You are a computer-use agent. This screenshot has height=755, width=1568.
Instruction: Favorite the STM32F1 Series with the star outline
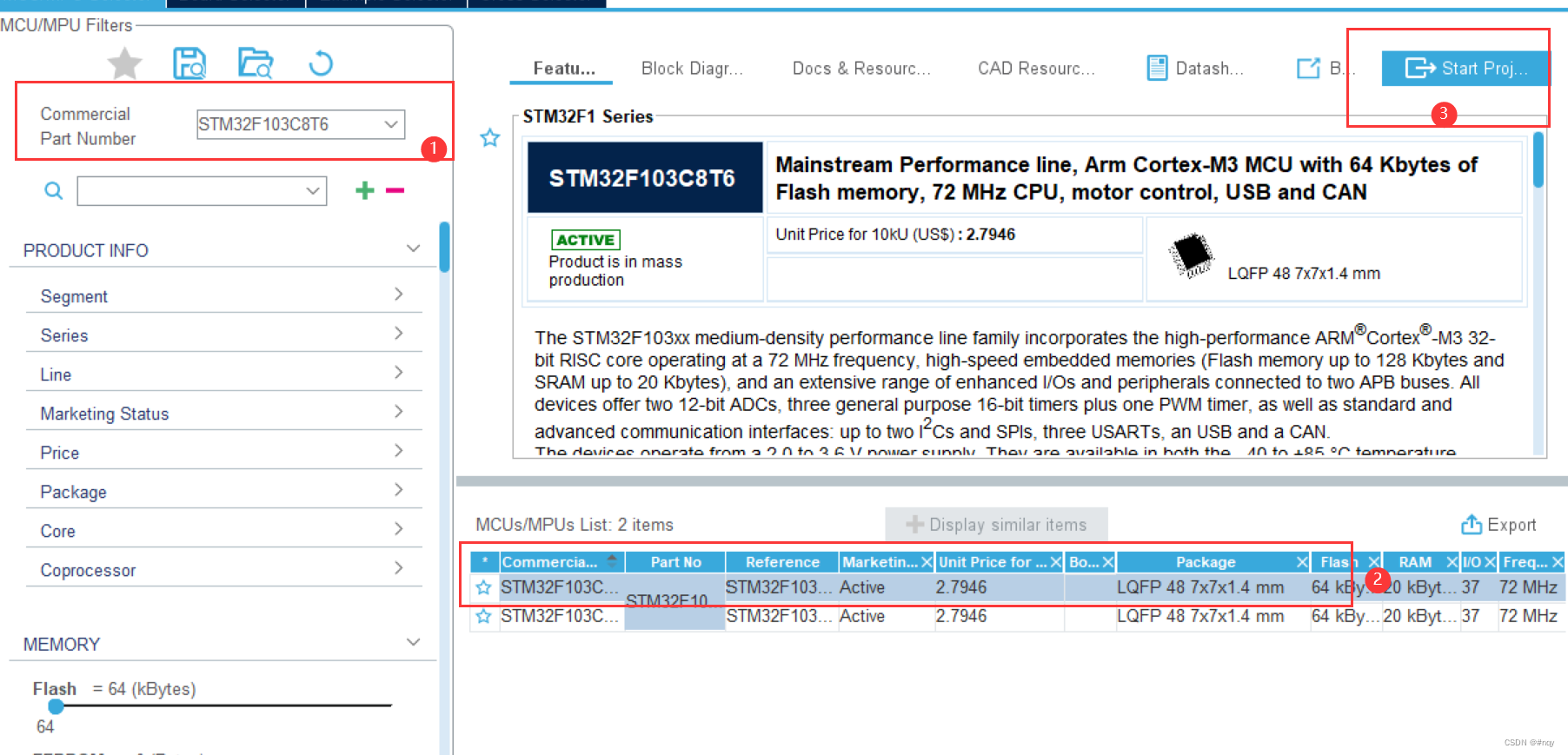coord(490,137)
